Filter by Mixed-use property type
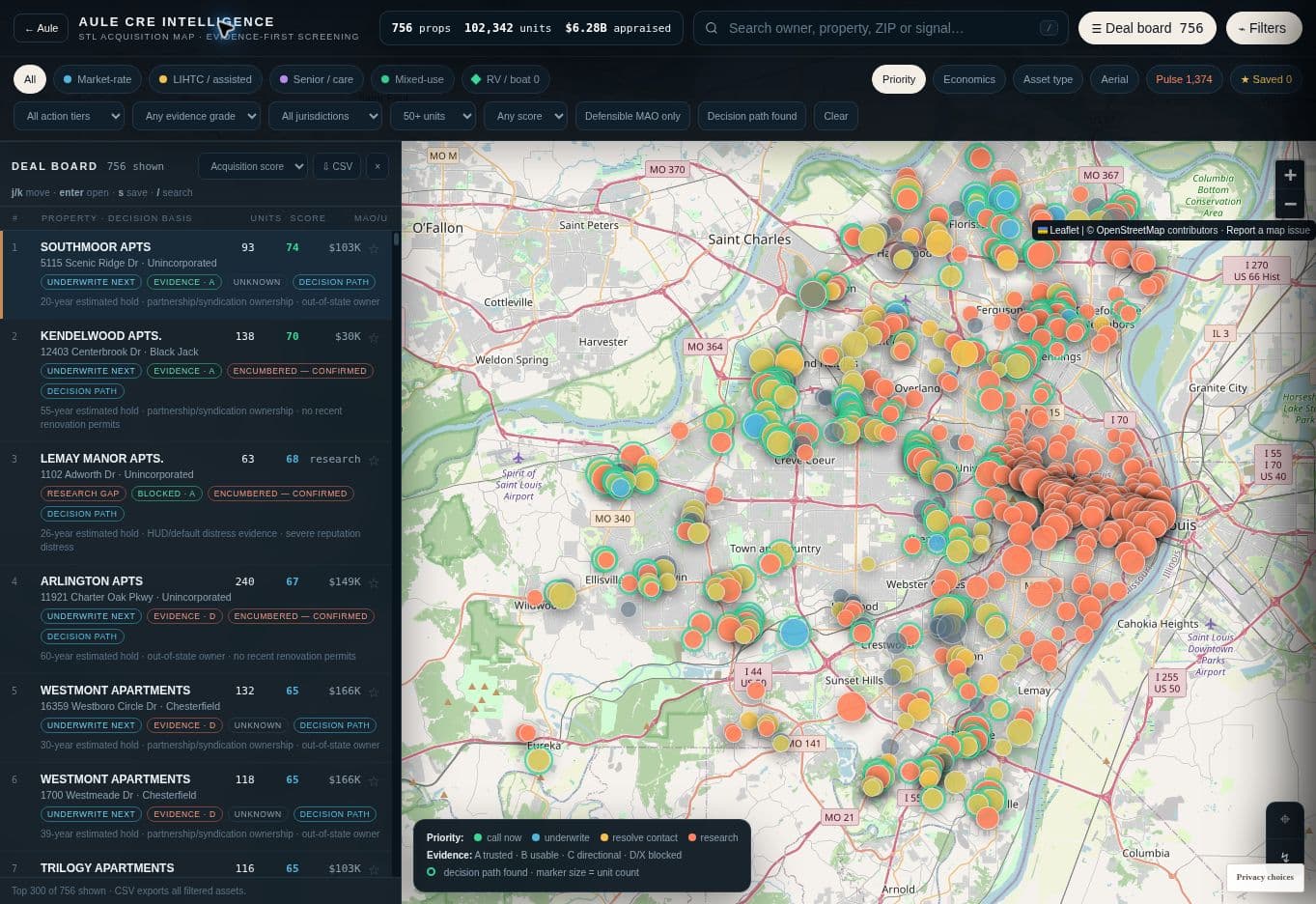This screenshot has height=904, width=1316. (412, 79)
